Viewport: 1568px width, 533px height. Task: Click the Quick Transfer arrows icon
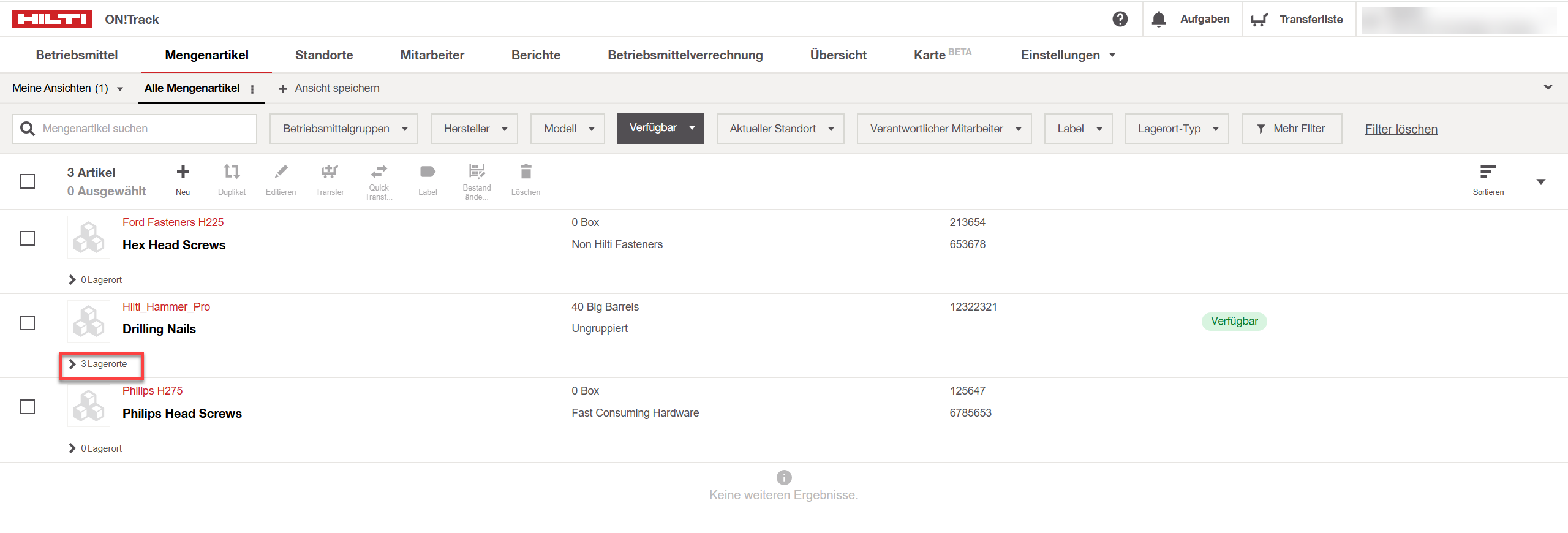pos(379,170)
